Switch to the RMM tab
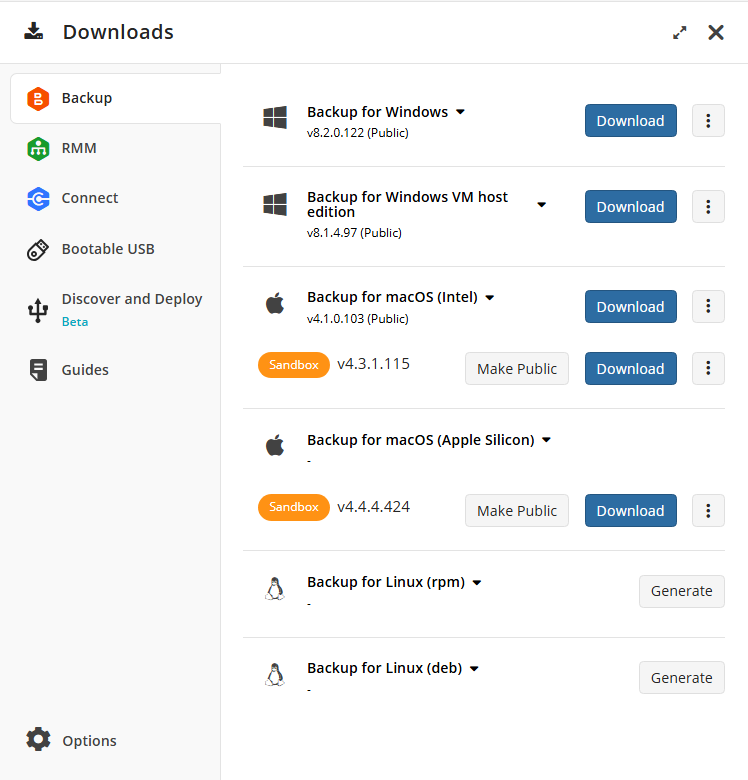The image size is (748, 780). [79, 148]
